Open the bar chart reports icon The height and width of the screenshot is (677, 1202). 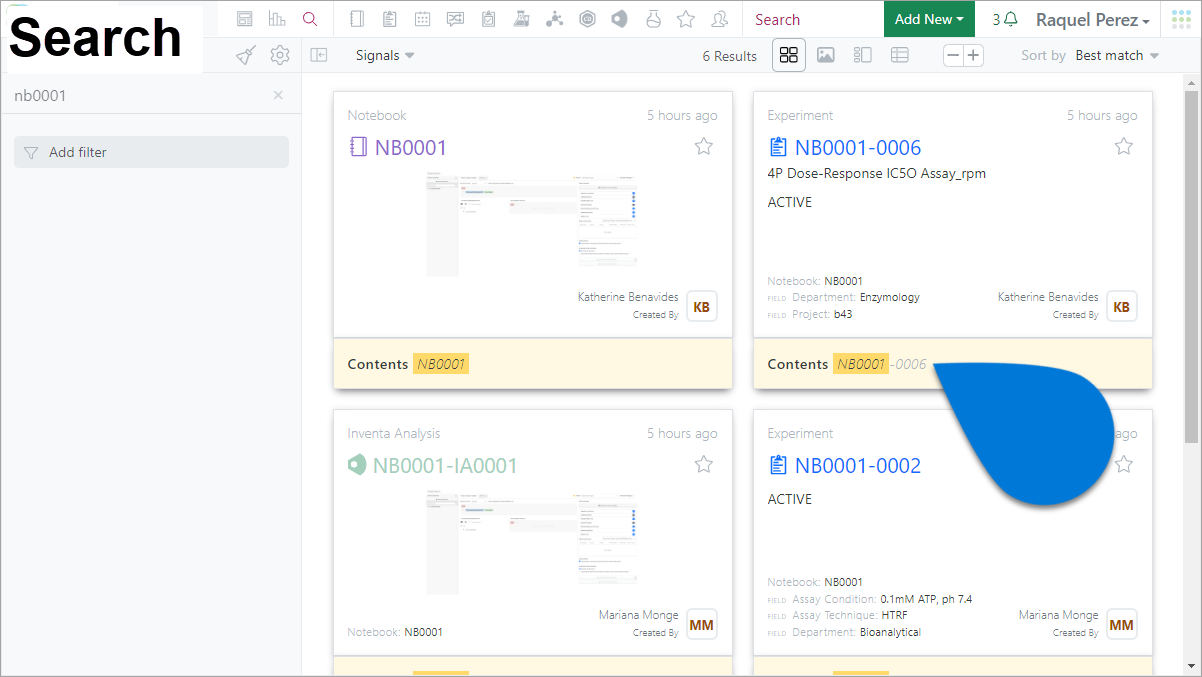[277, 19]
